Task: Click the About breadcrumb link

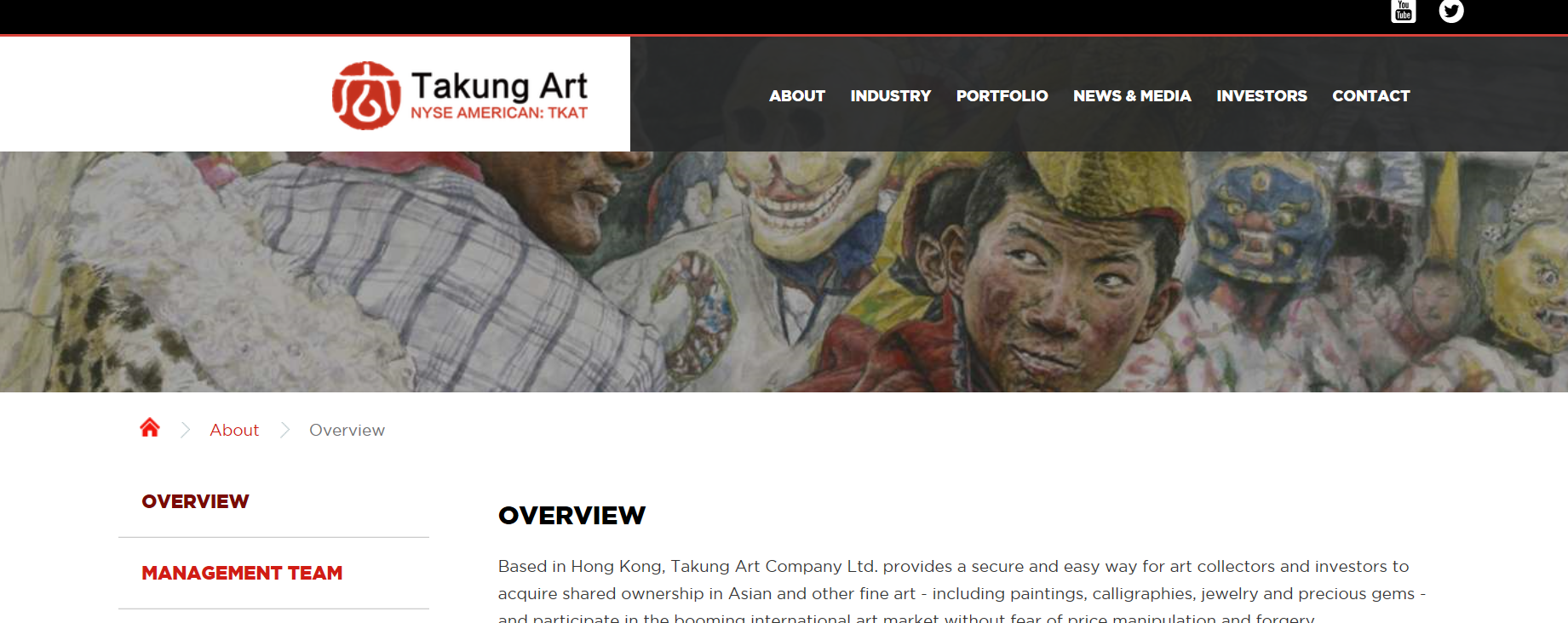Action: pos(234,430)
